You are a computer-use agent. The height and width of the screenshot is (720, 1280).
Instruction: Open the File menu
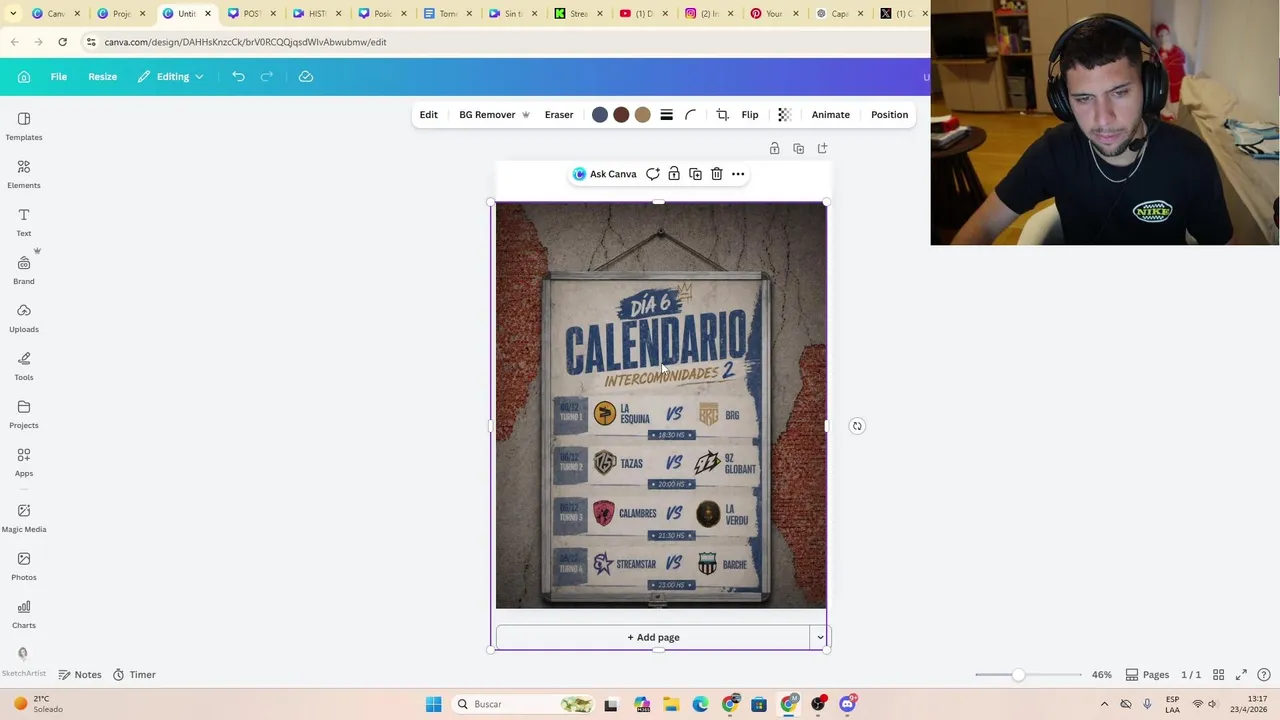tap(59, 77)
